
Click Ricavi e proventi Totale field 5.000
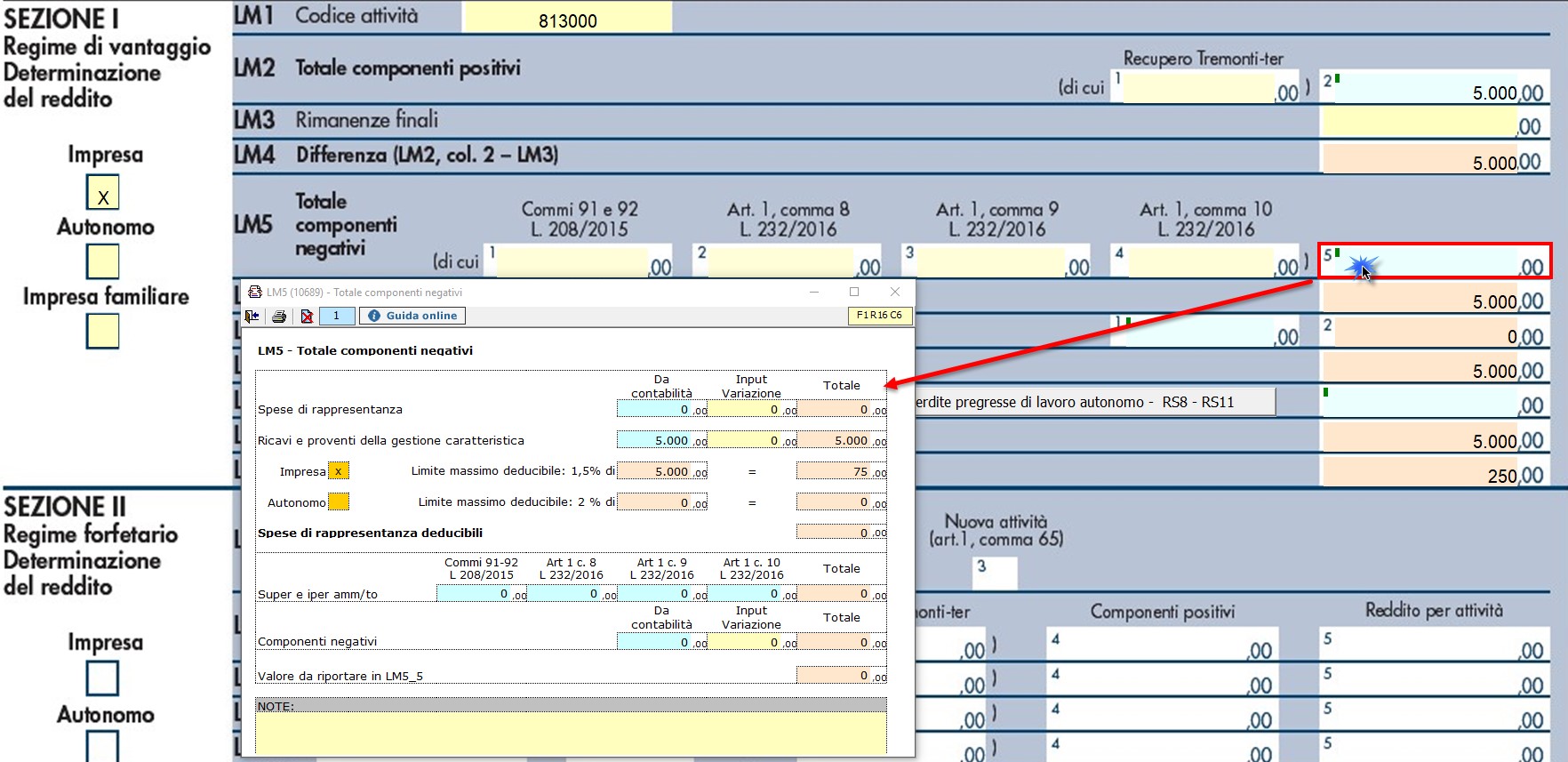click(842, 440)
